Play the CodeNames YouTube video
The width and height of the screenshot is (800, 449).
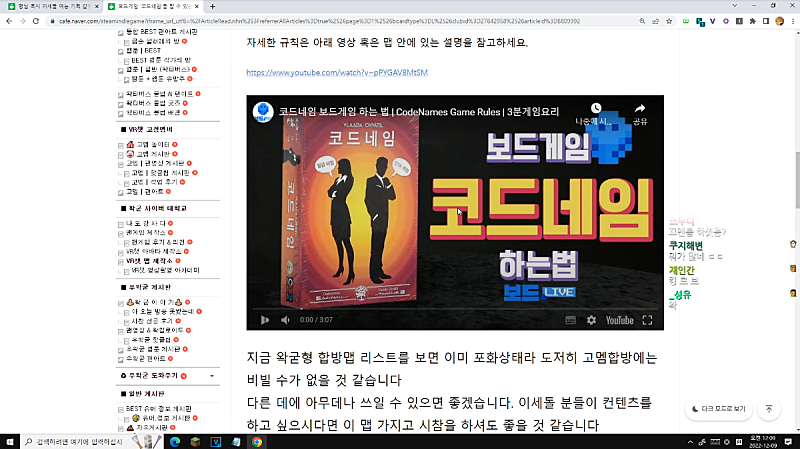[265, 320]
